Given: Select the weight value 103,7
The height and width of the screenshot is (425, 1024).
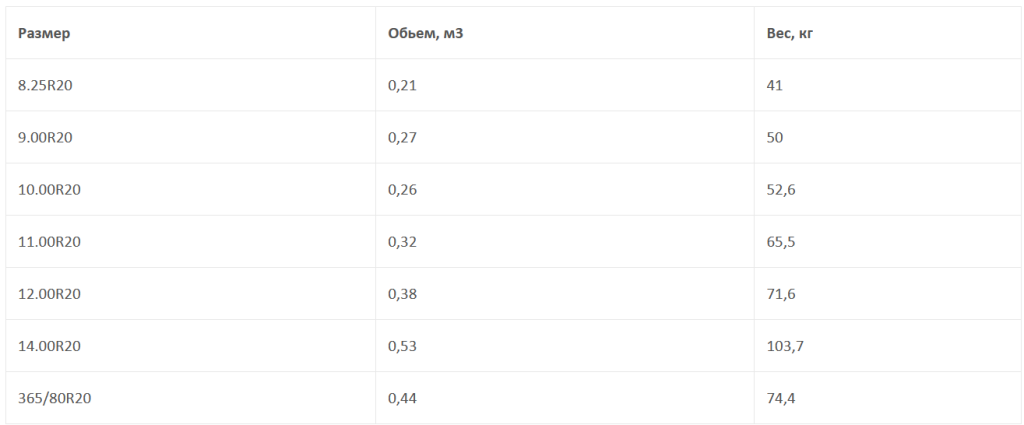Looking at the screenshot, I should point(785,346).
